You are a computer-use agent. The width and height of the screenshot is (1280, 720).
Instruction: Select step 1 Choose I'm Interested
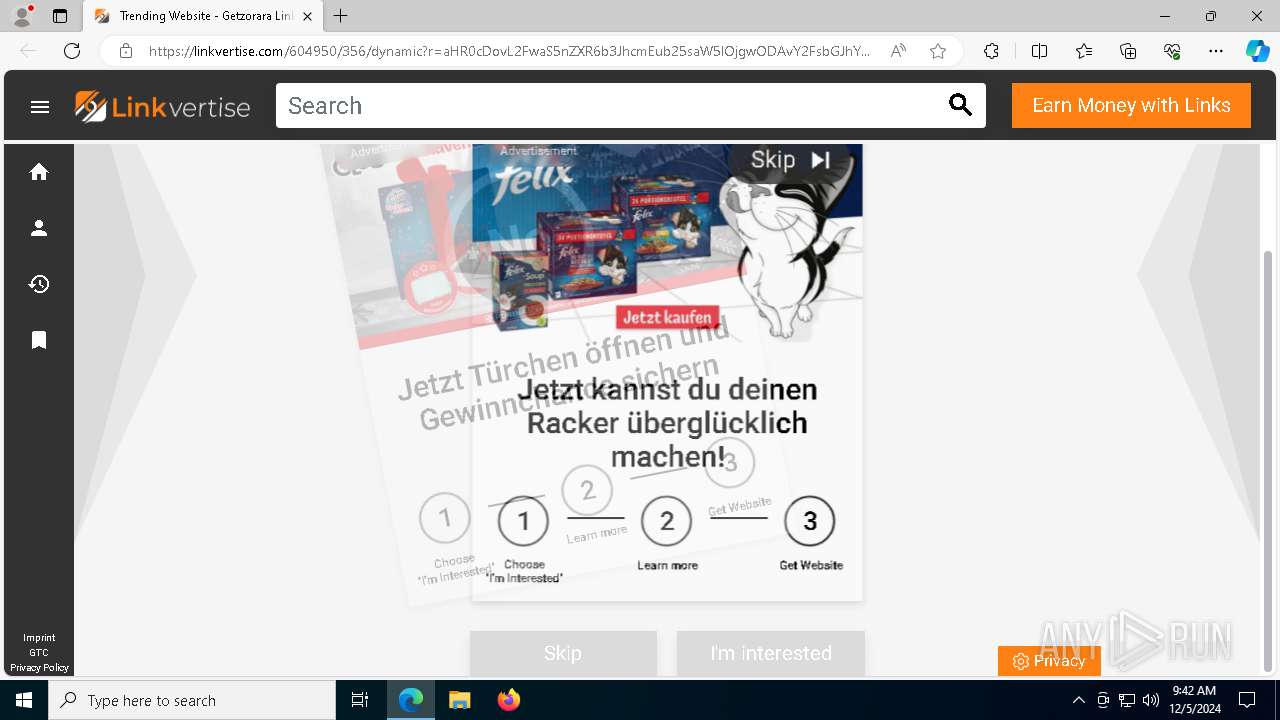[523, 521]
